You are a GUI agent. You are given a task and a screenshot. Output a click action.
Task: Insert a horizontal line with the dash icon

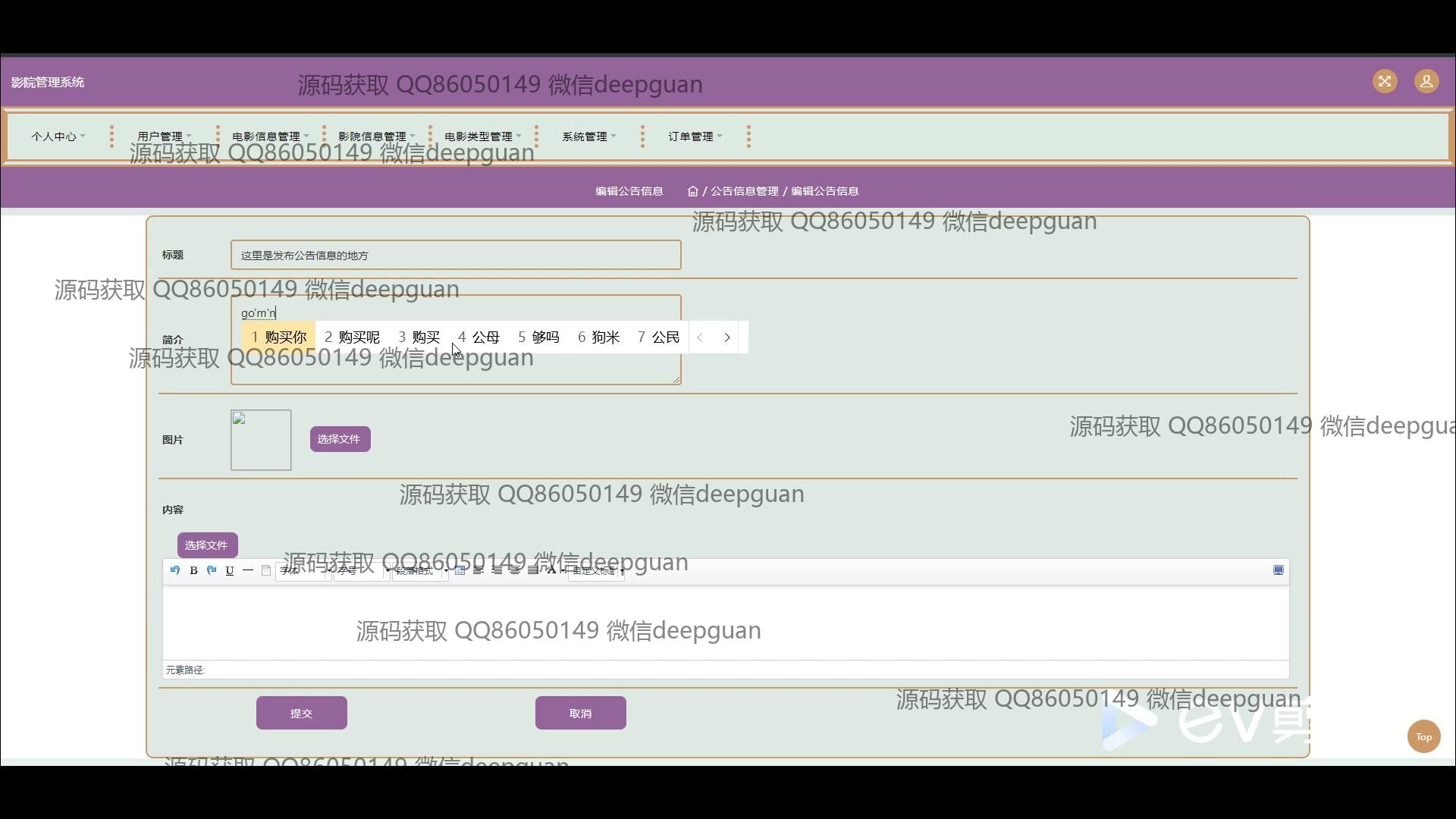pos(248,570)
